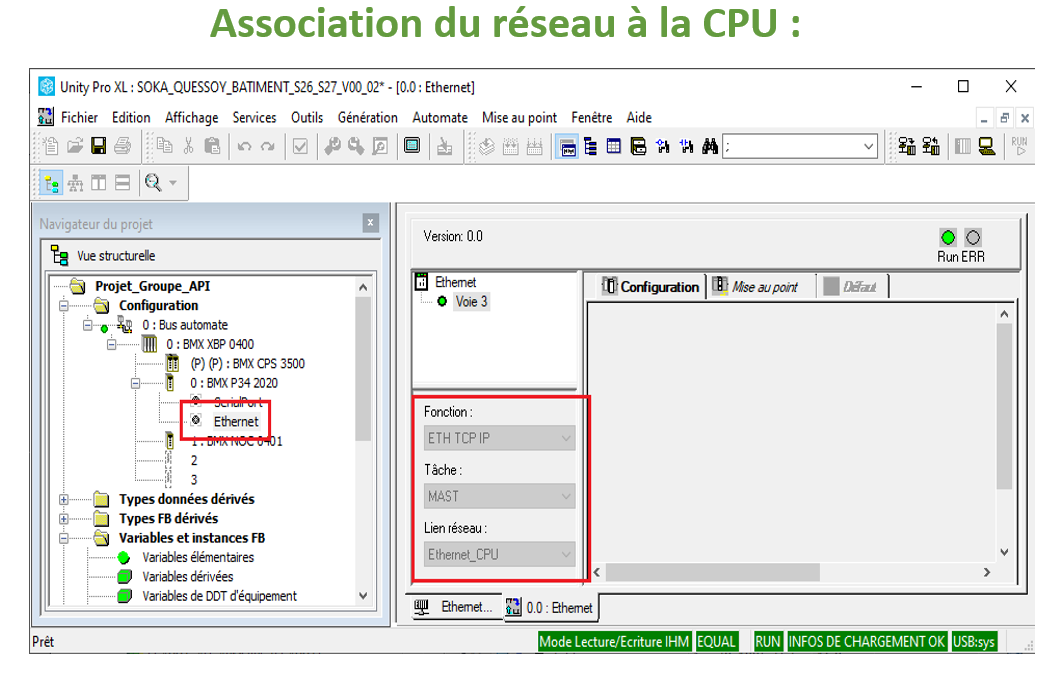Click the project analysis checkmark icon
The width and height of the screenshot is (1057, 689).
click(299, 146)
